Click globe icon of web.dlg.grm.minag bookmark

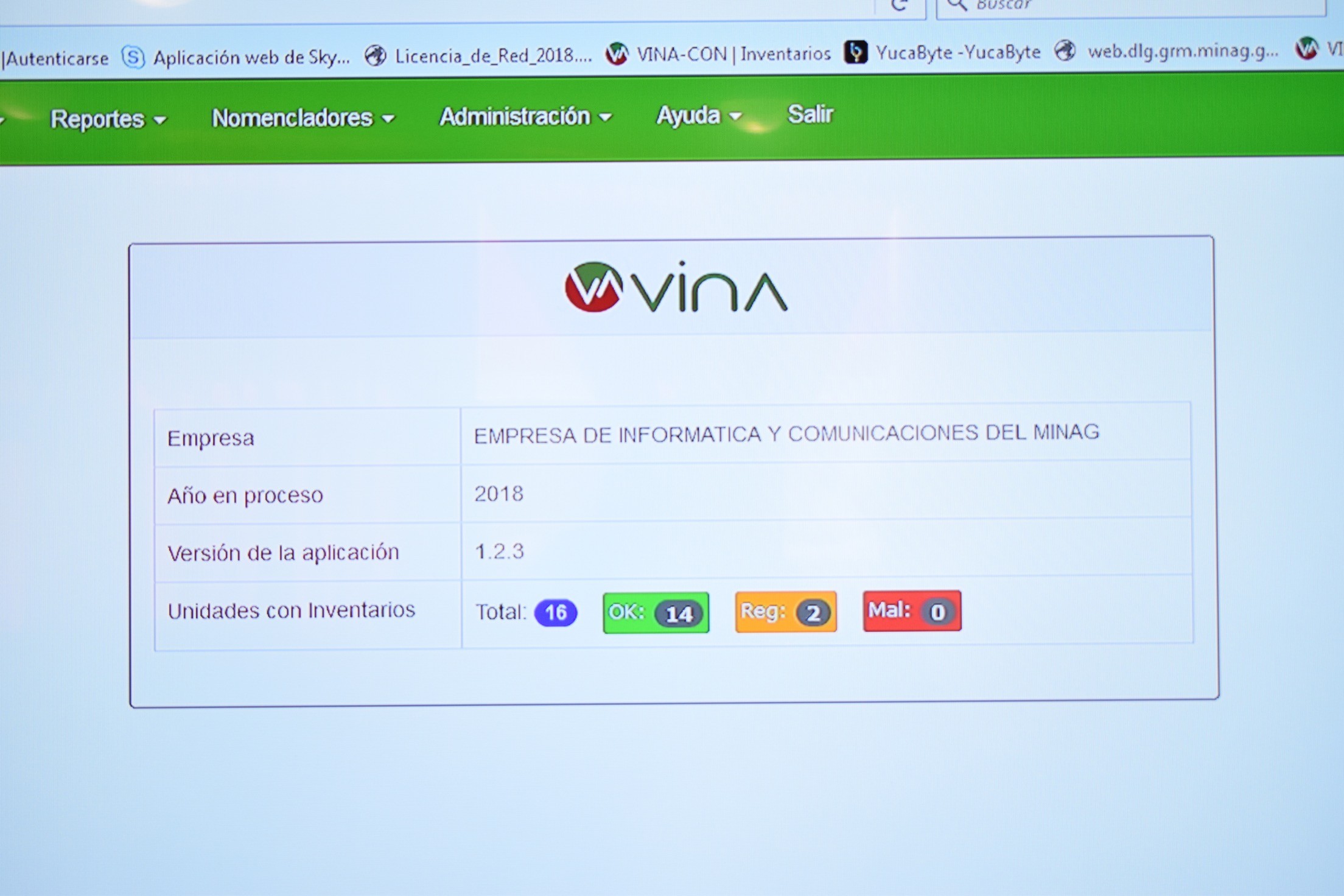[1065, 51]
